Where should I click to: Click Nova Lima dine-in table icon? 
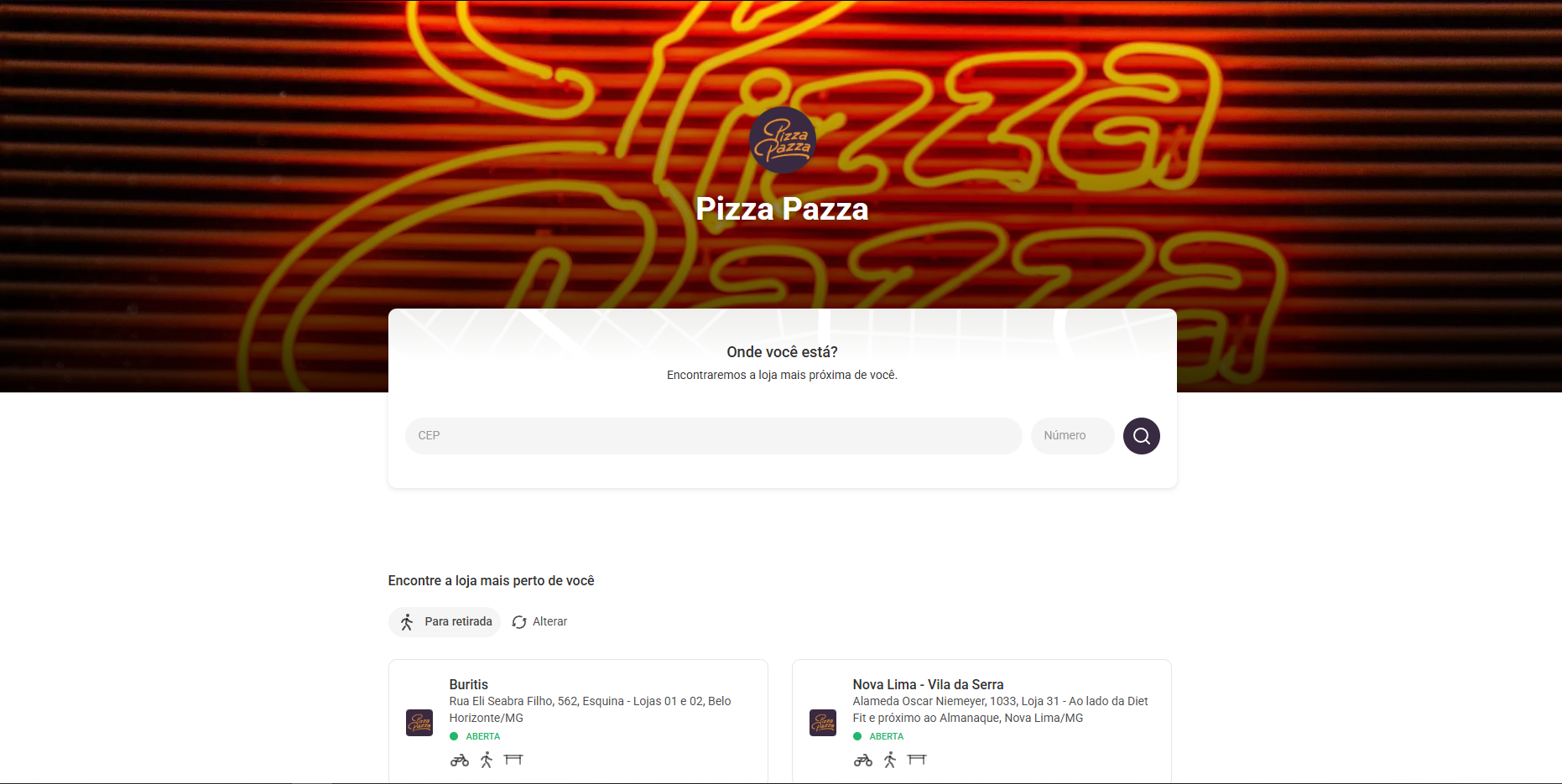(x=917, y=760)
